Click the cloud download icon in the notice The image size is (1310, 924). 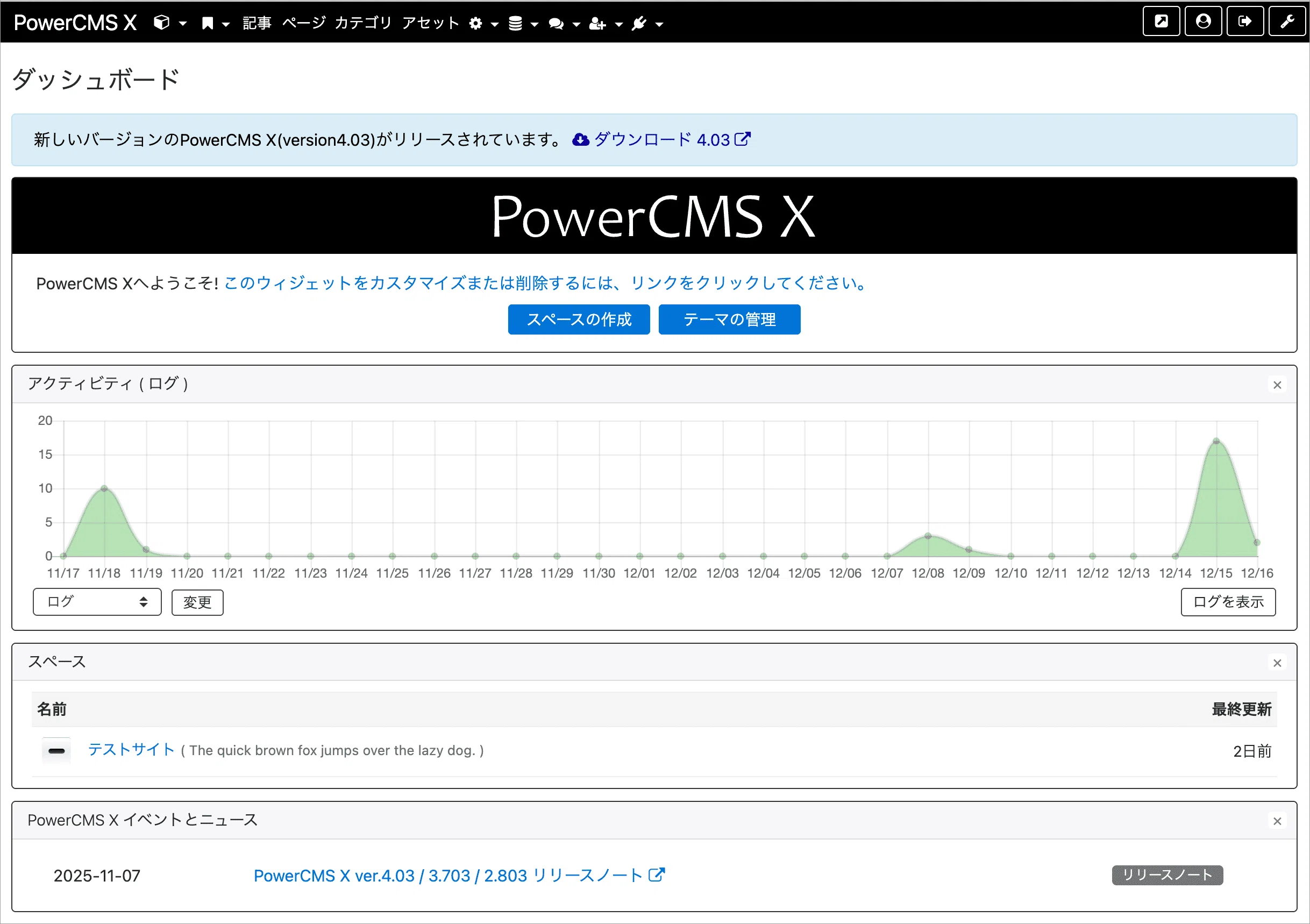(580, 140)
